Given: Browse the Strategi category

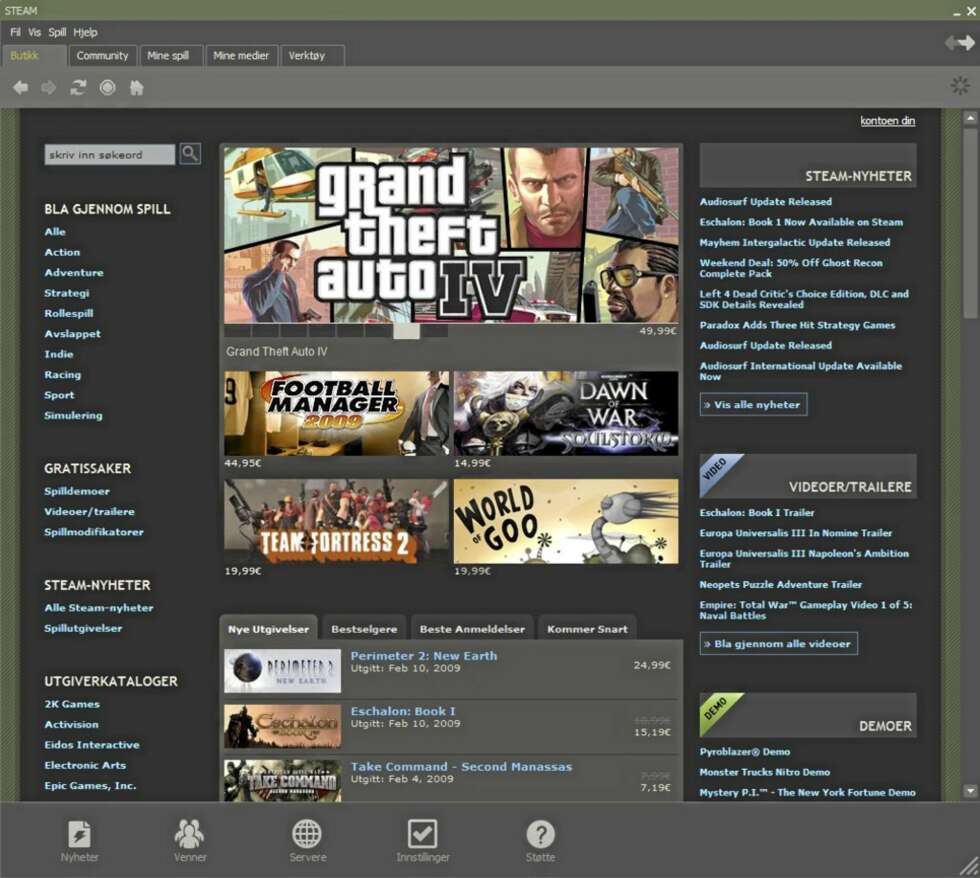Looking at the screenshot, I should 66,293.
